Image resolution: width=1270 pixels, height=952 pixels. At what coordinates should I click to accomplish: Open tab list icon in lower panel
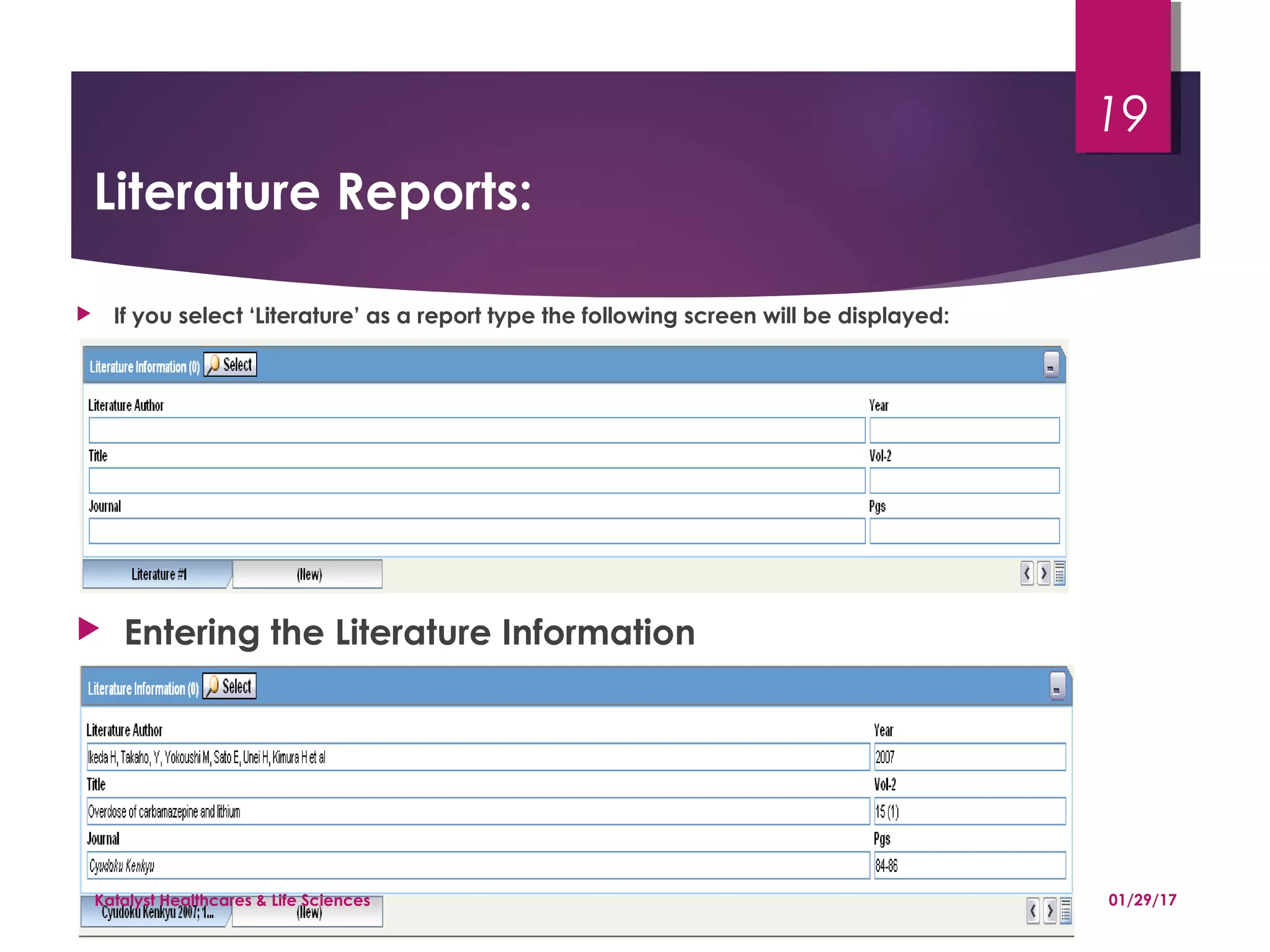click(1065, 910)
